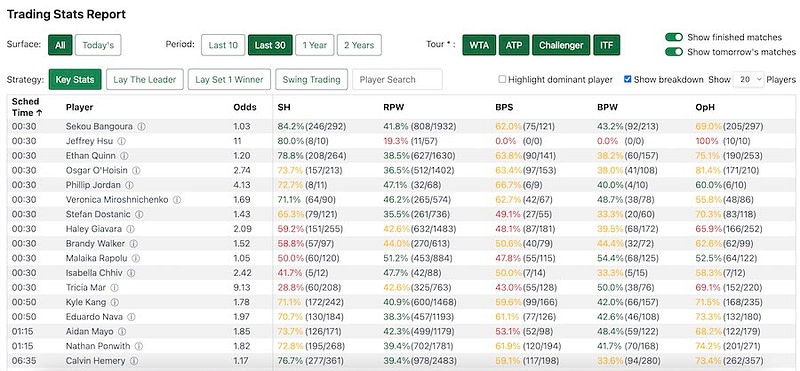Click info icon for Tricia Mar

click(x=115, y=288)
